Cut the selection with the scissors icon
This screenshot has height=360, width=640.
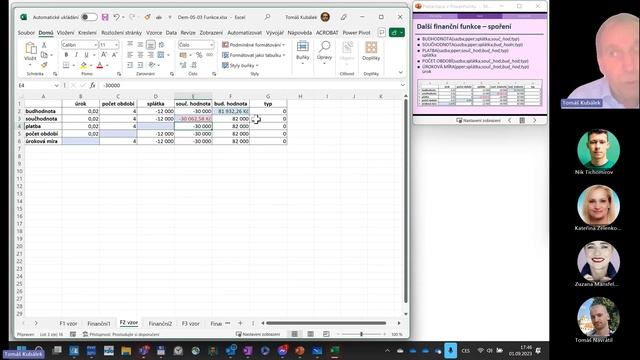(x=44, y=45)
